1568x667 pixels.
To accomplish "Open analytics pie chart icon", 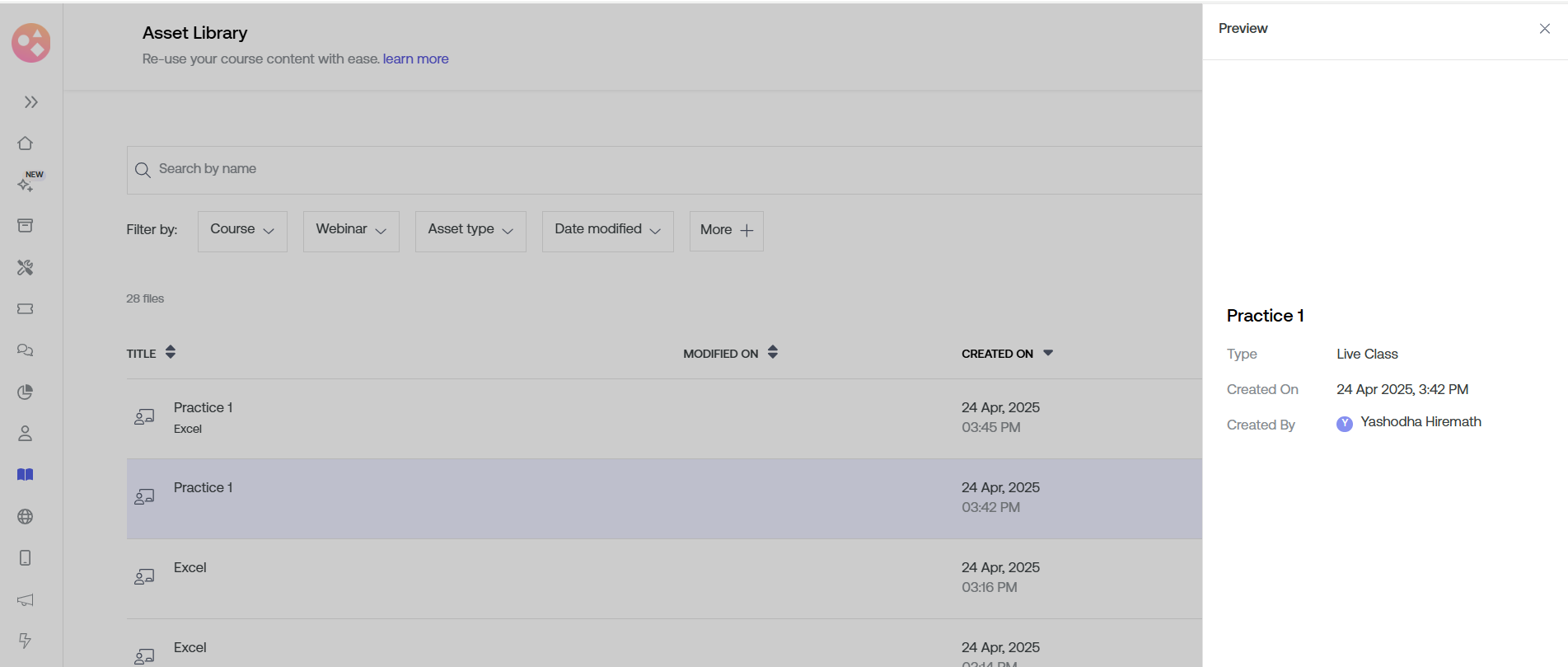I will [x=26, y=392].
